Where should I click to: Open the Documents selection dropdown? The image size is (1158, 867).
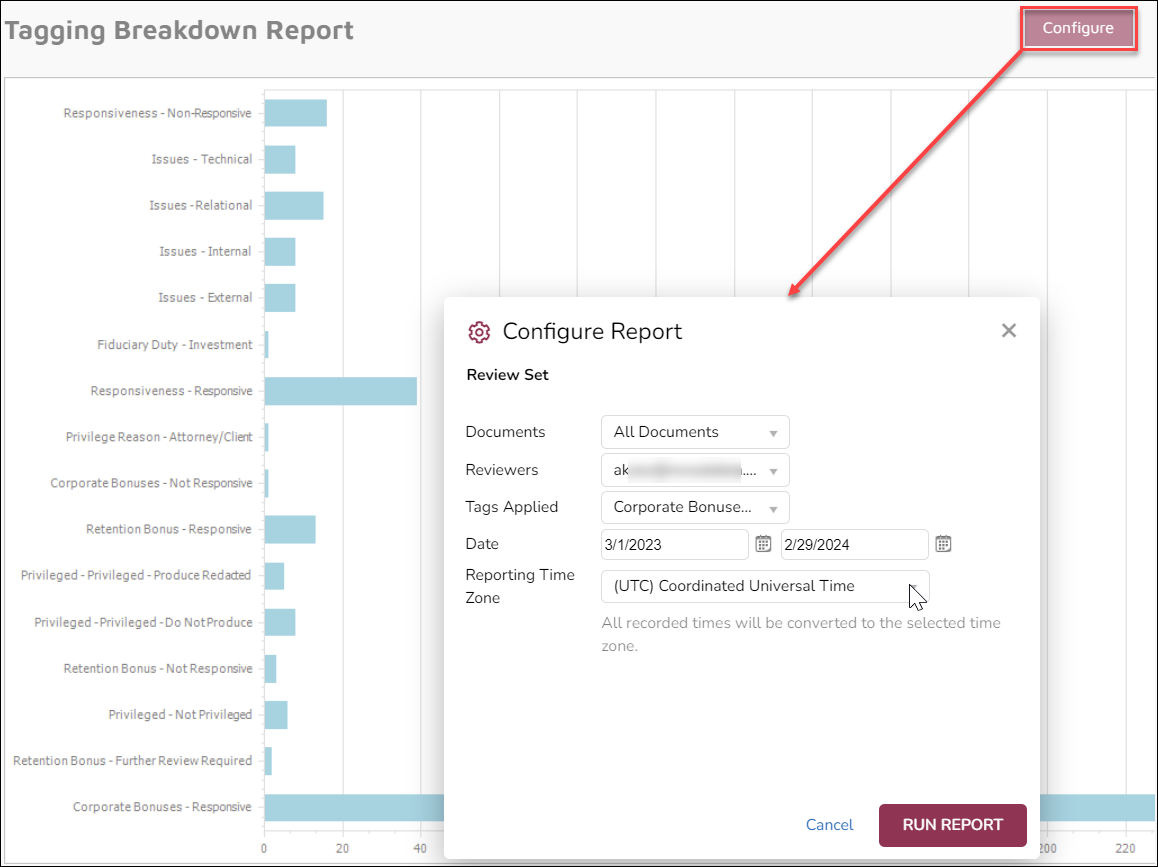[694, 431]
